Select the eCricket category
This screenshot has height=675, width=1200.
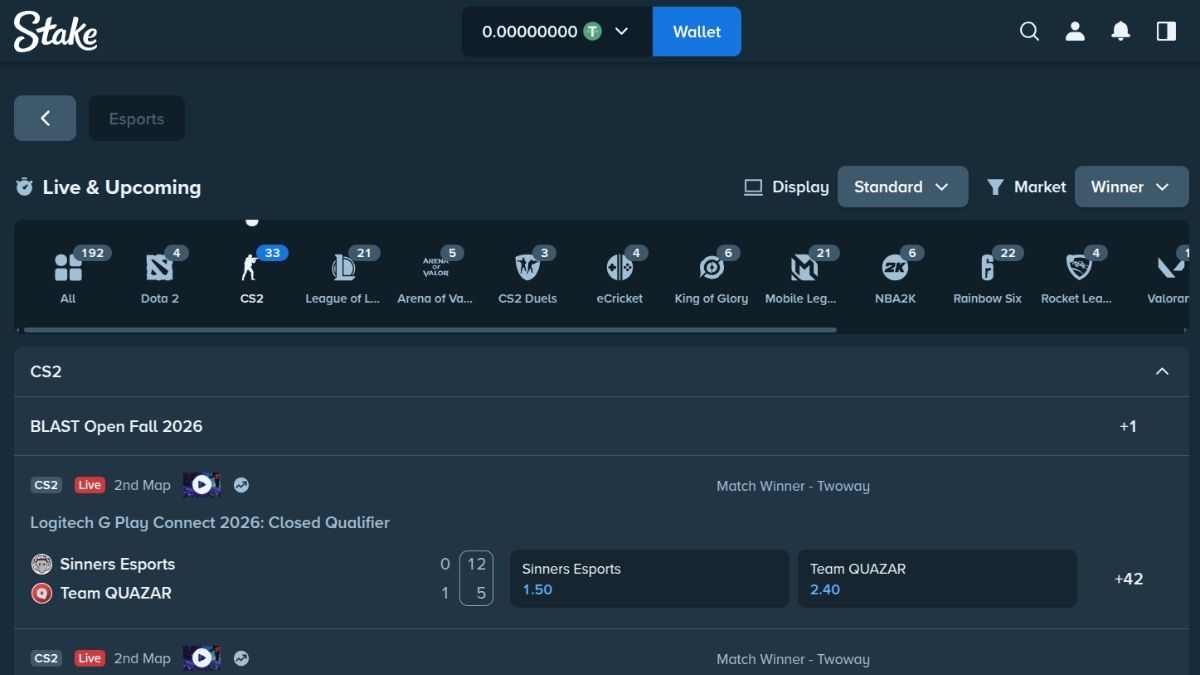pos(619,276)
